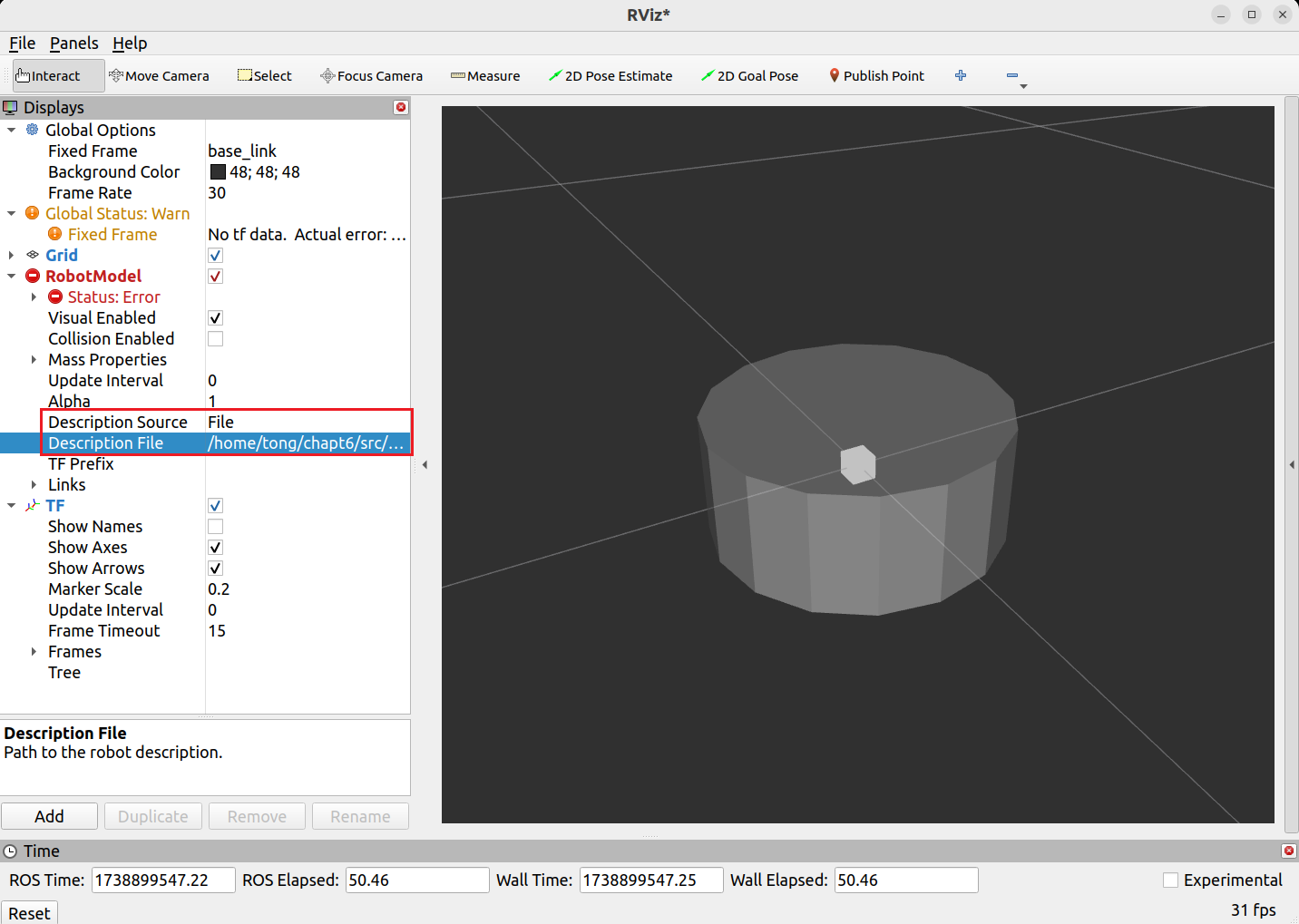Image resolution: width=1299 pixels, height=924 pixels.
Task: Toggle the TF Show Names checkbox
Action: 215,527
